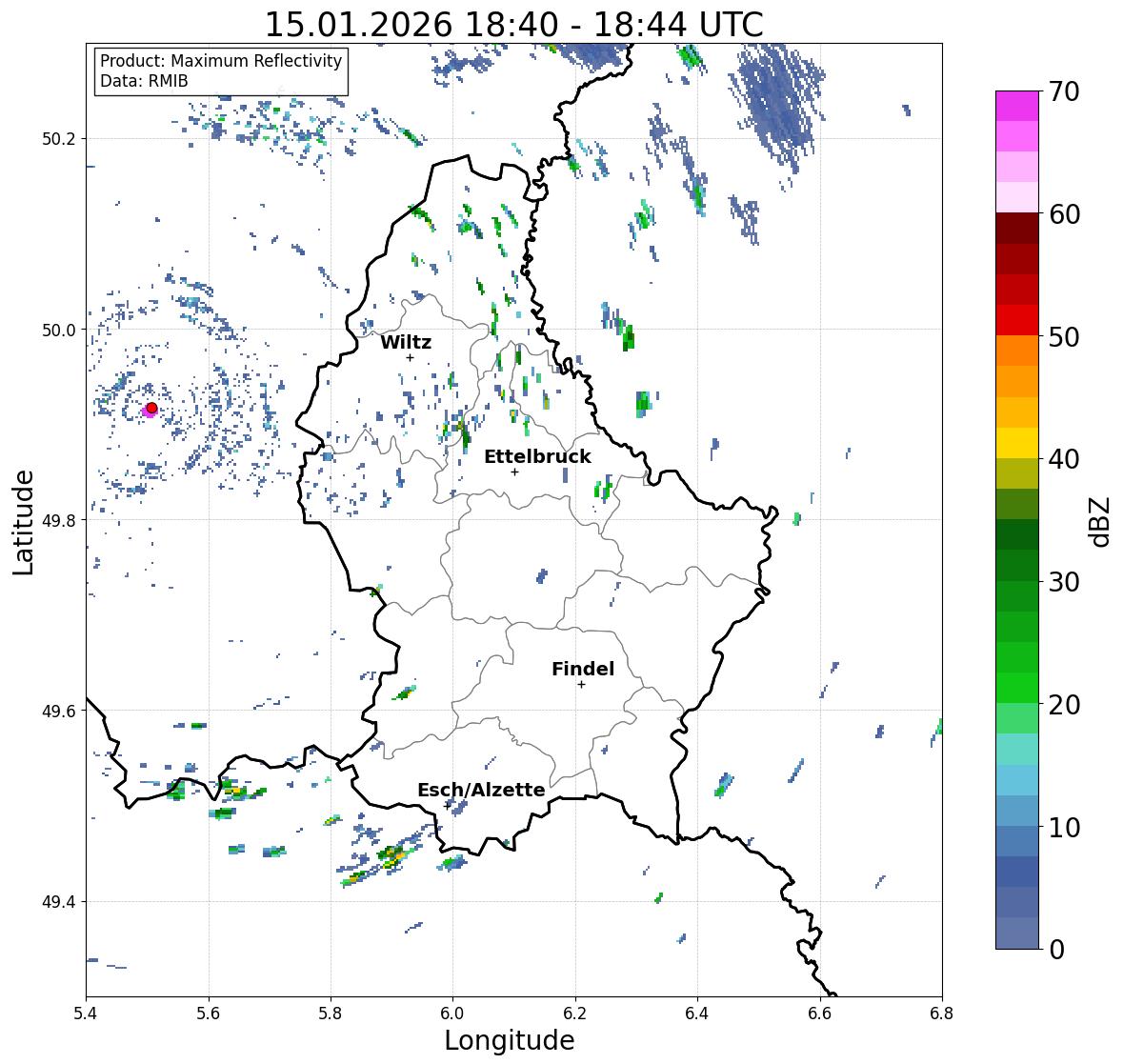
Task: Pick the yellow colorbar segment above 40
Action: [1017, 443]
